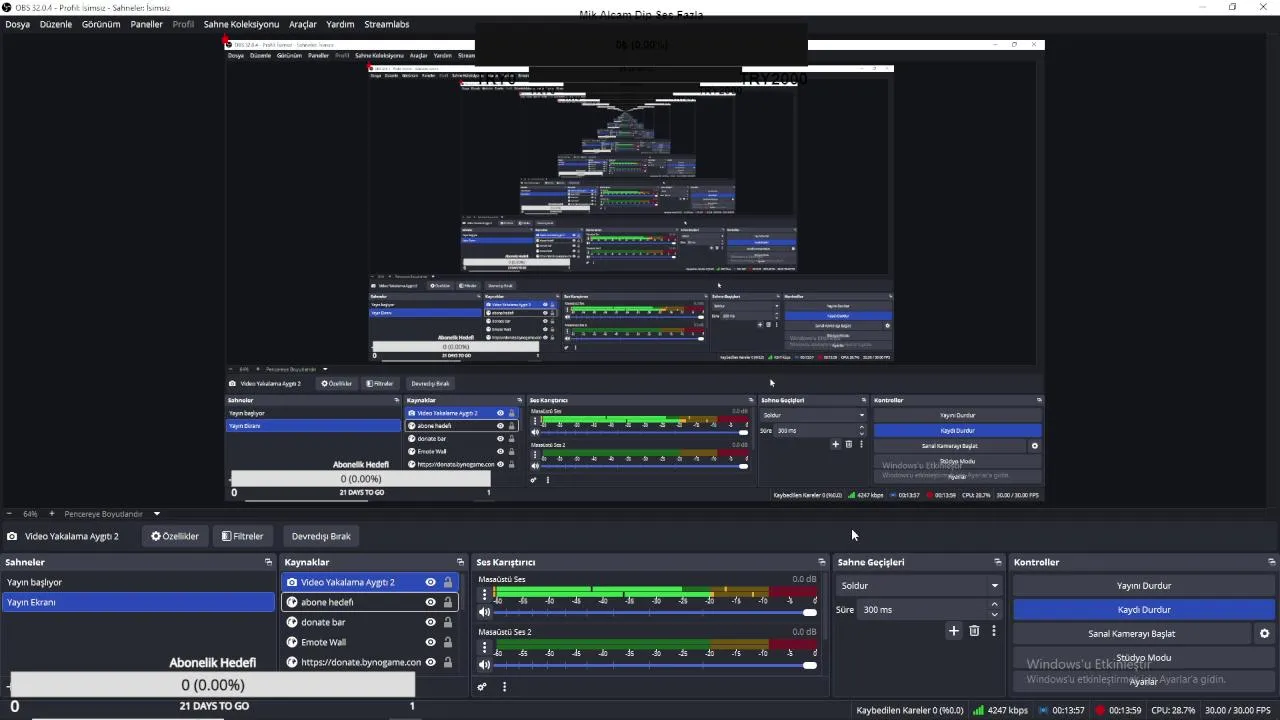Click the streaming time indicator icon in status bar
This screenshot has height=720, width=1280.
(x=1044, y=711)
